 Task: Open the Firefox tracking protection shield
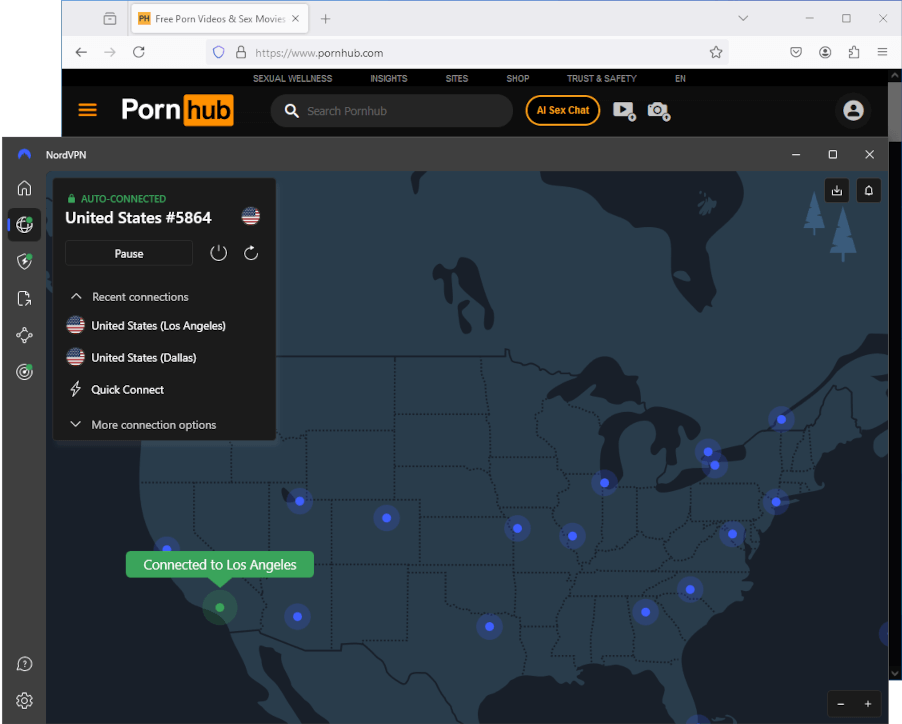click(x=219, y=52)
